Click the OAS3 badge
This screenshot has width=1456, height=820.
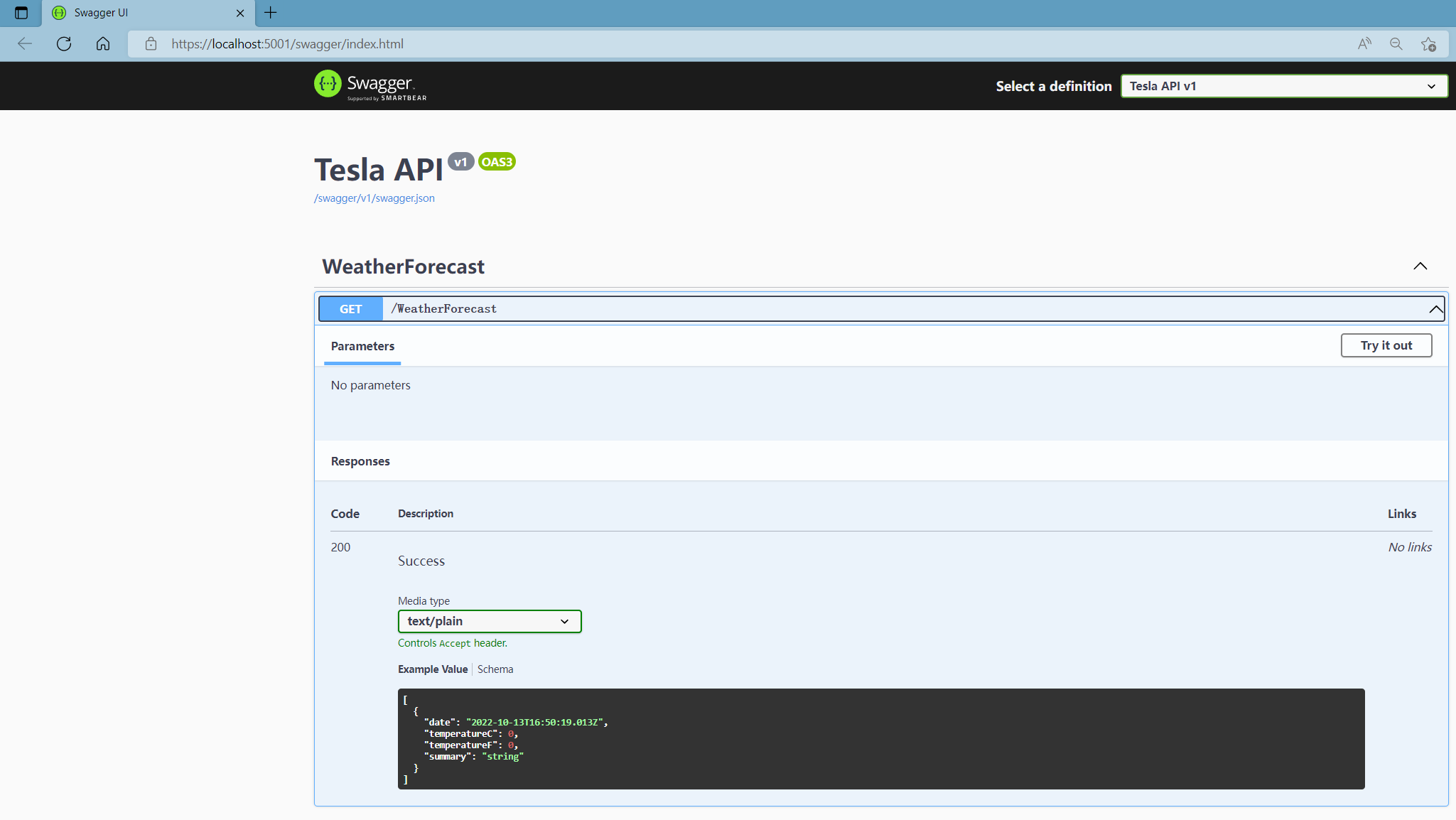click(497, 162)
